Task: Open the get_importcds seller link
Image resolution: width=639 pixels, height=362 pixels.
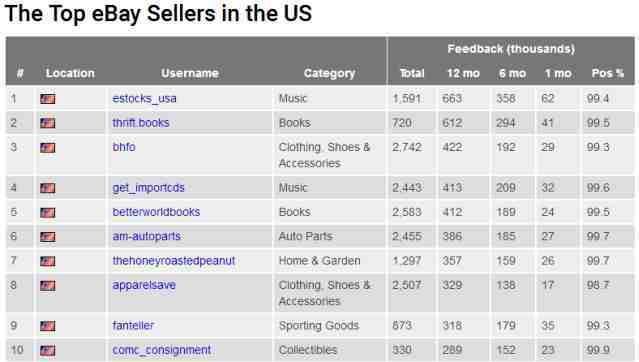Action: click(x=148, y=188)
